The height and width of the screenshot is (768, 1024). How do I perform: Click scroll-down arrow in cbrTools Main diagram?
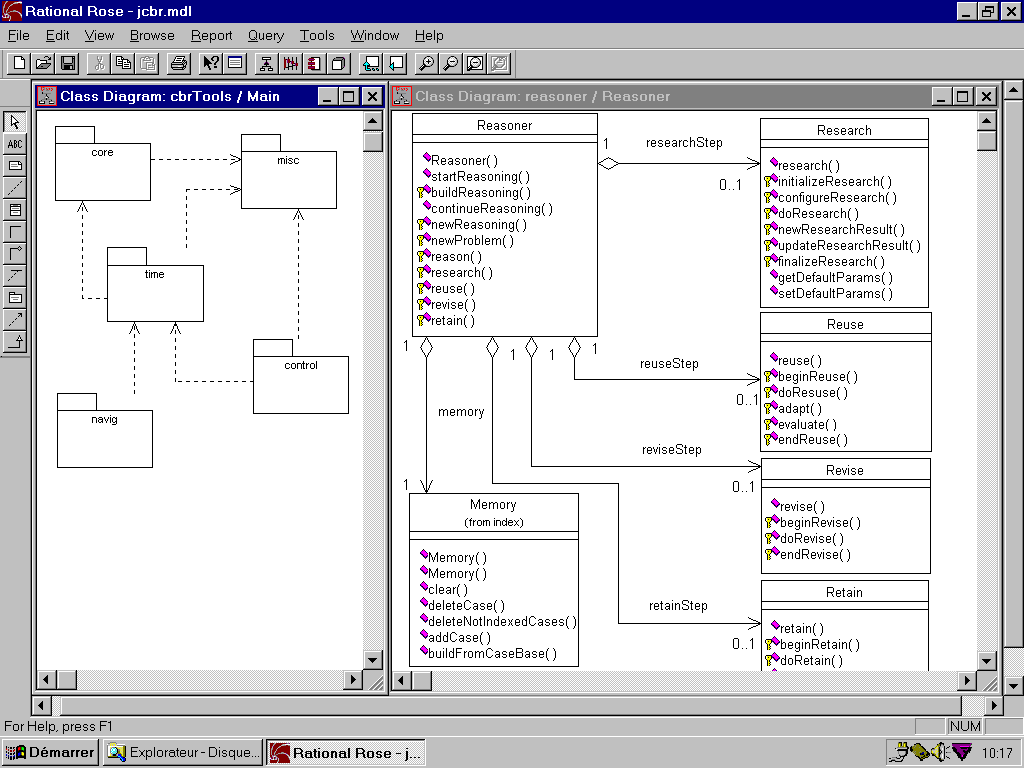pyautogui.click(x=373, y=660)
